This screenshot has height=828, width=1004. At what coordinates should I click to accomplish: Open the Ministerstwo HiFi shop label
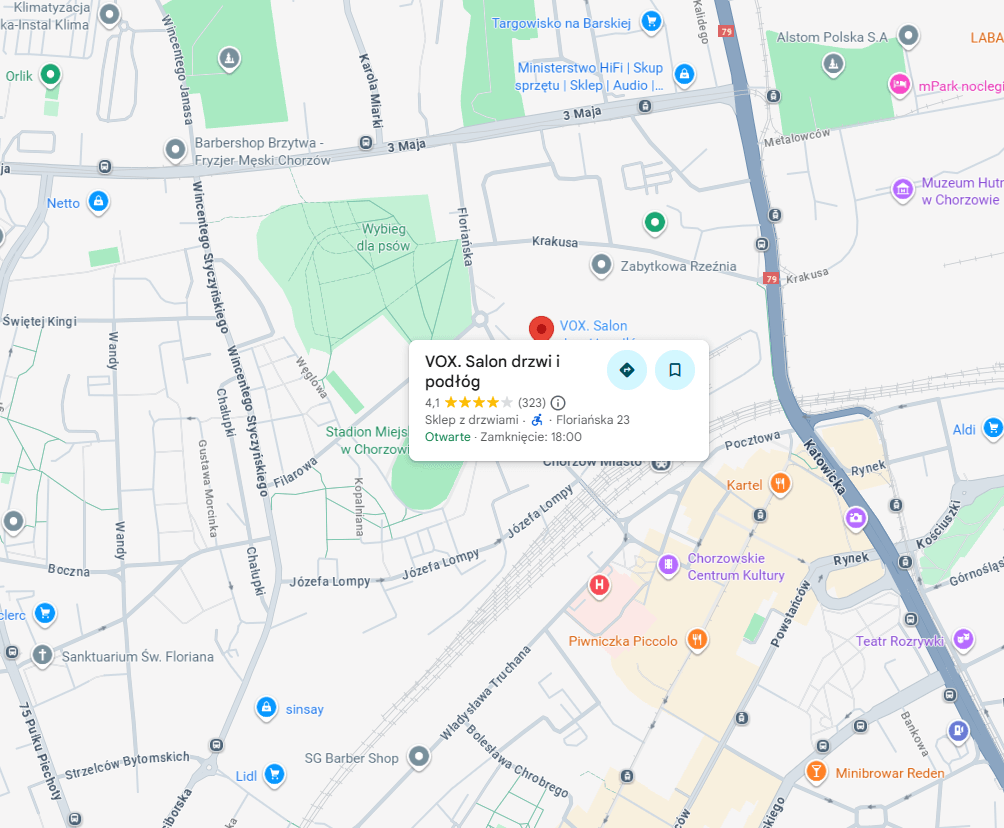[589, 76]
